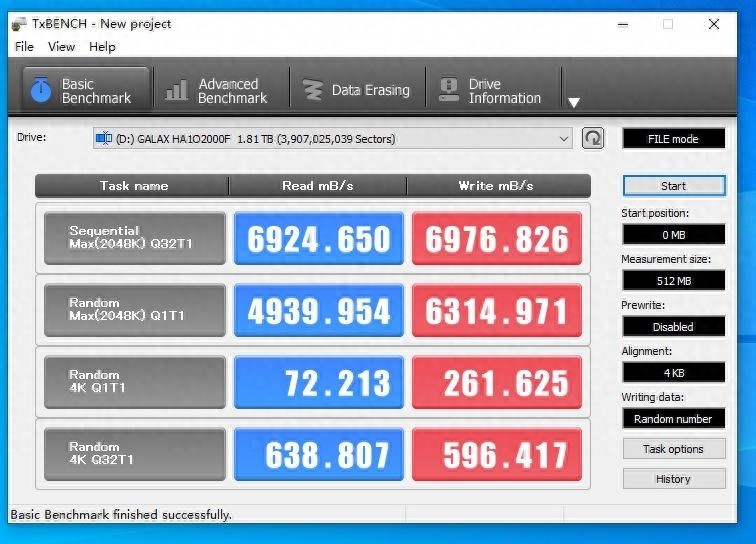This screenshot has width=756, height=544.
Task: Click the Task name column header
Action: (132, 186)
